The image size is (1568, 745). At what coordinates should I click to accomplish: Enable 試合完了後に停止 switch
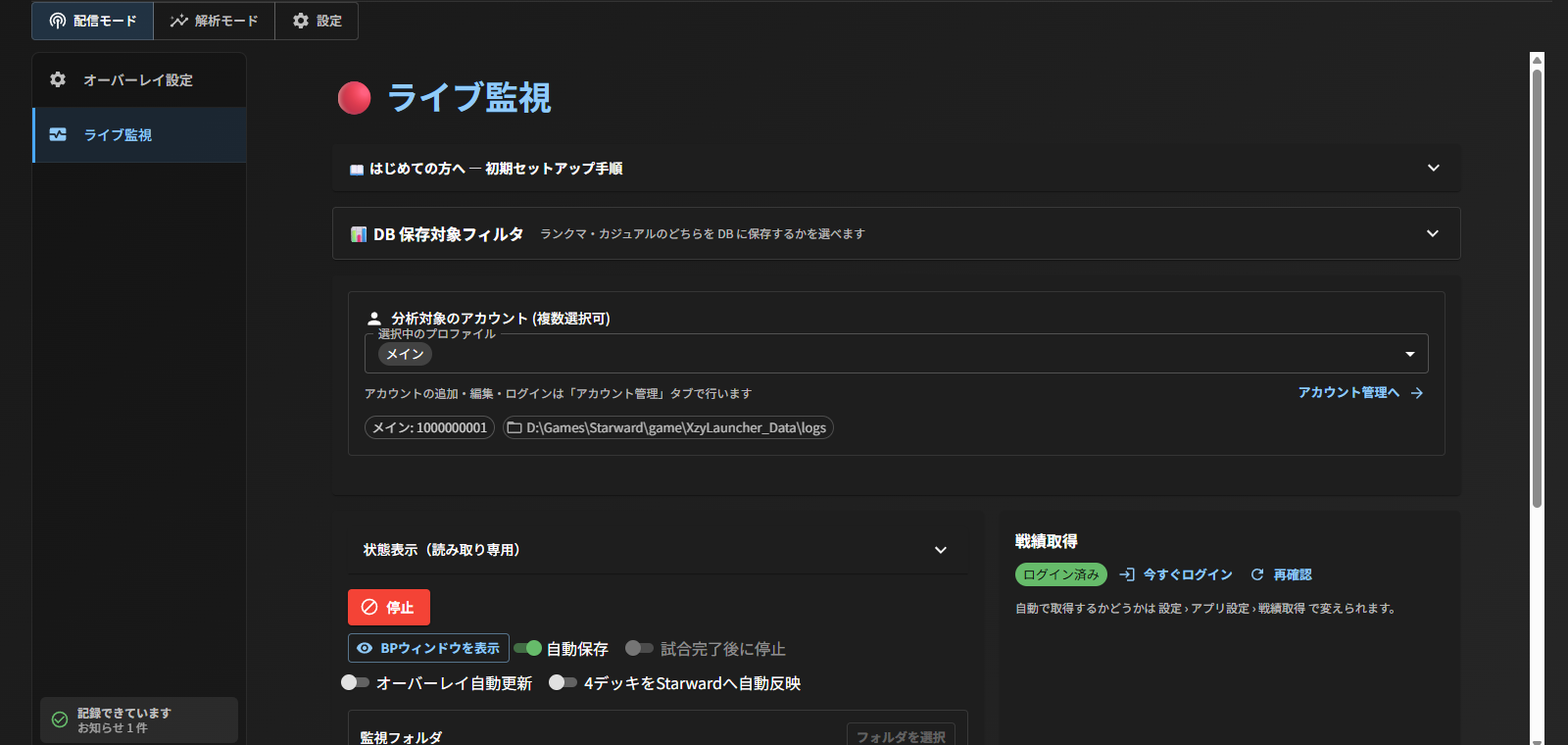tap(639, 648)
